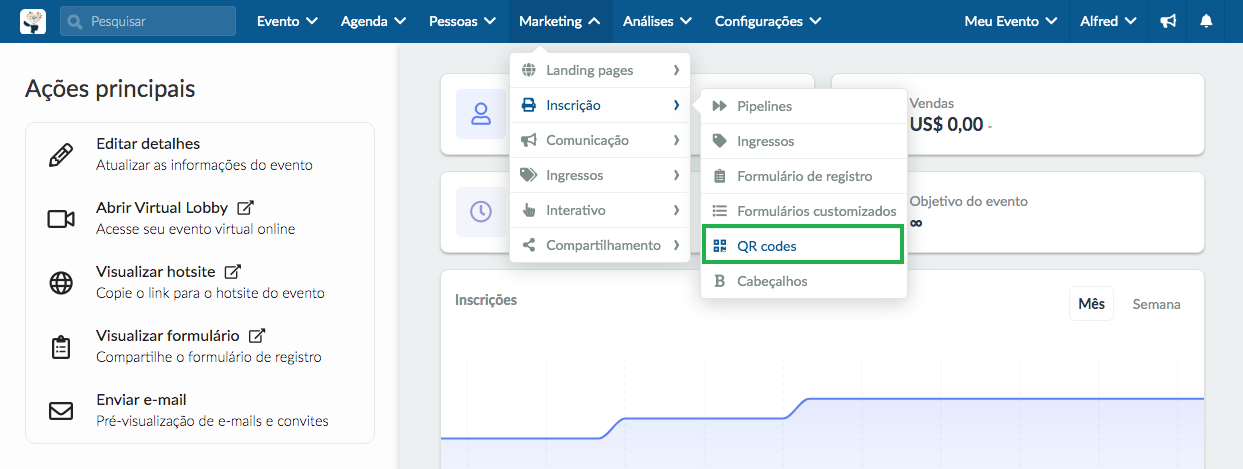Click Visualizar formulário link
Image resolution: width=1243 pixels, height=469 pixels.
(168, 336)
